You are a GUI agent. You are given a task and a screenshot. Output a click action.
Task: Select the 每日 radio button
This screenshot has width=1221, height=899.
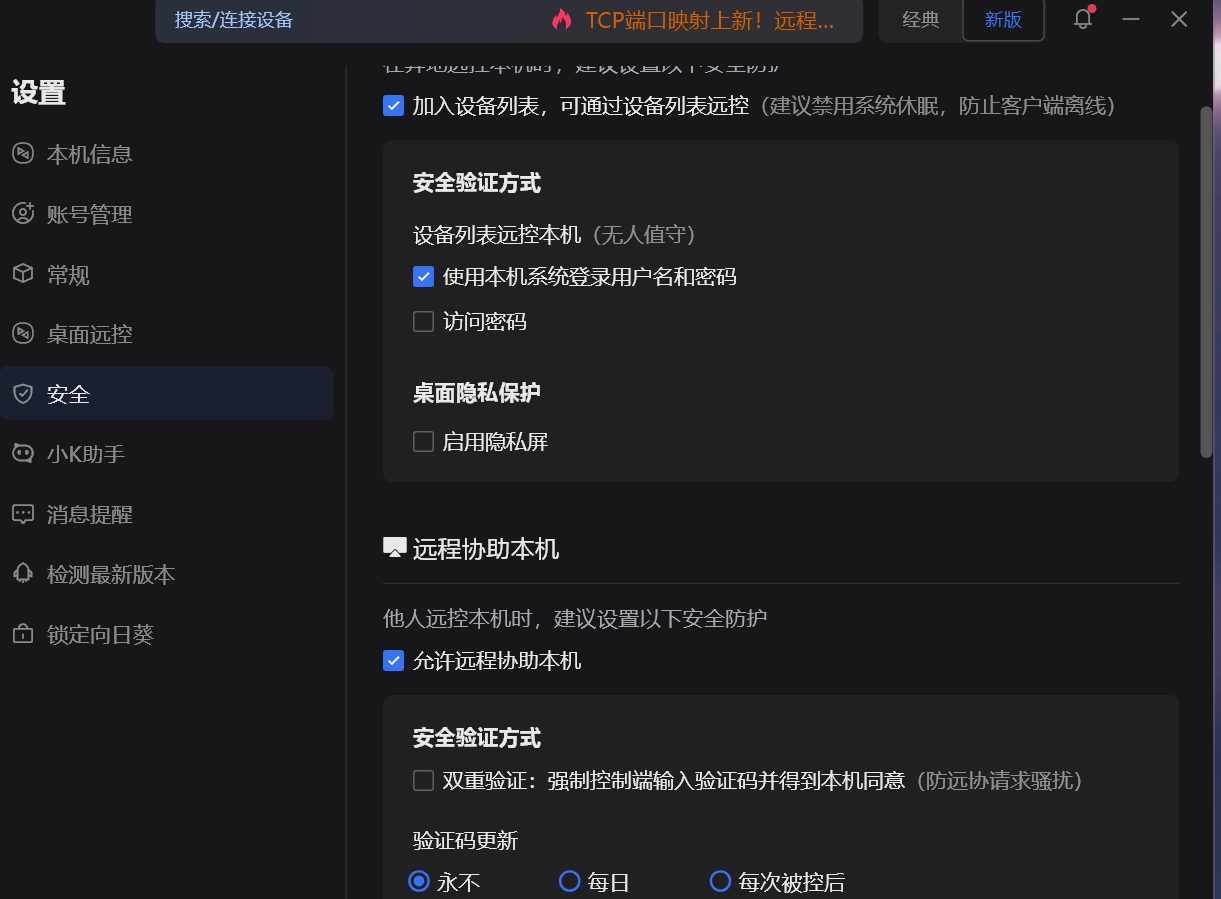pyautogui.click(x=569, y=881)
